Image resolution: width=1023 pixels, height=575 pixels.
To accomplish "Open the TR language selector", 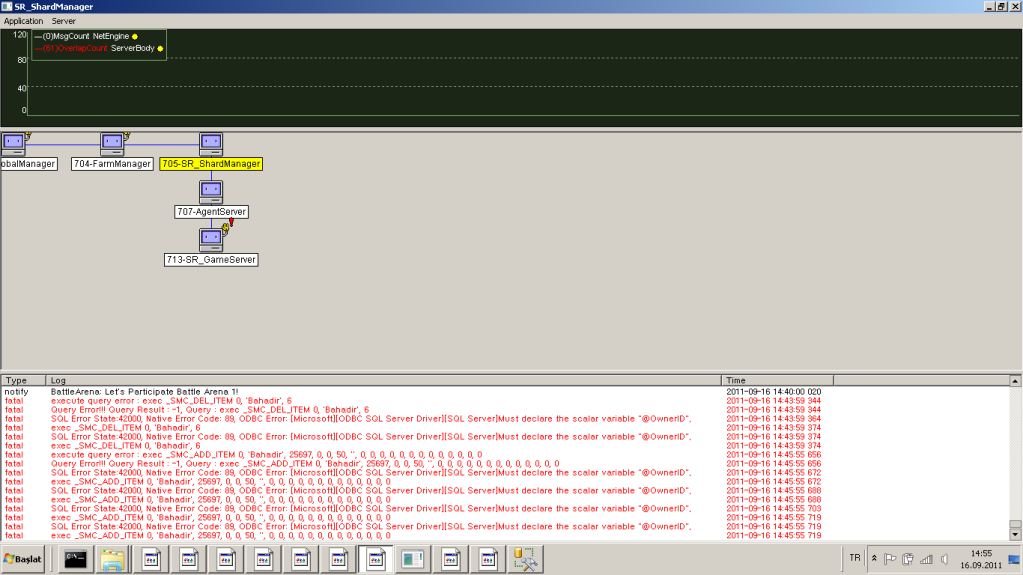I will tap(854, 558).
